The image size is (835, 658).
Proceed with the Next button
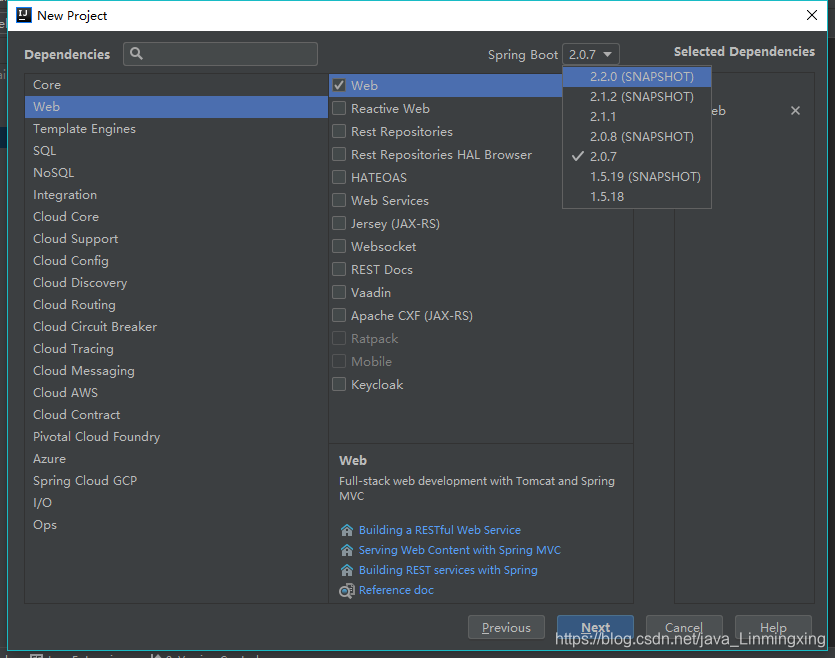click(x=595, y=627)
